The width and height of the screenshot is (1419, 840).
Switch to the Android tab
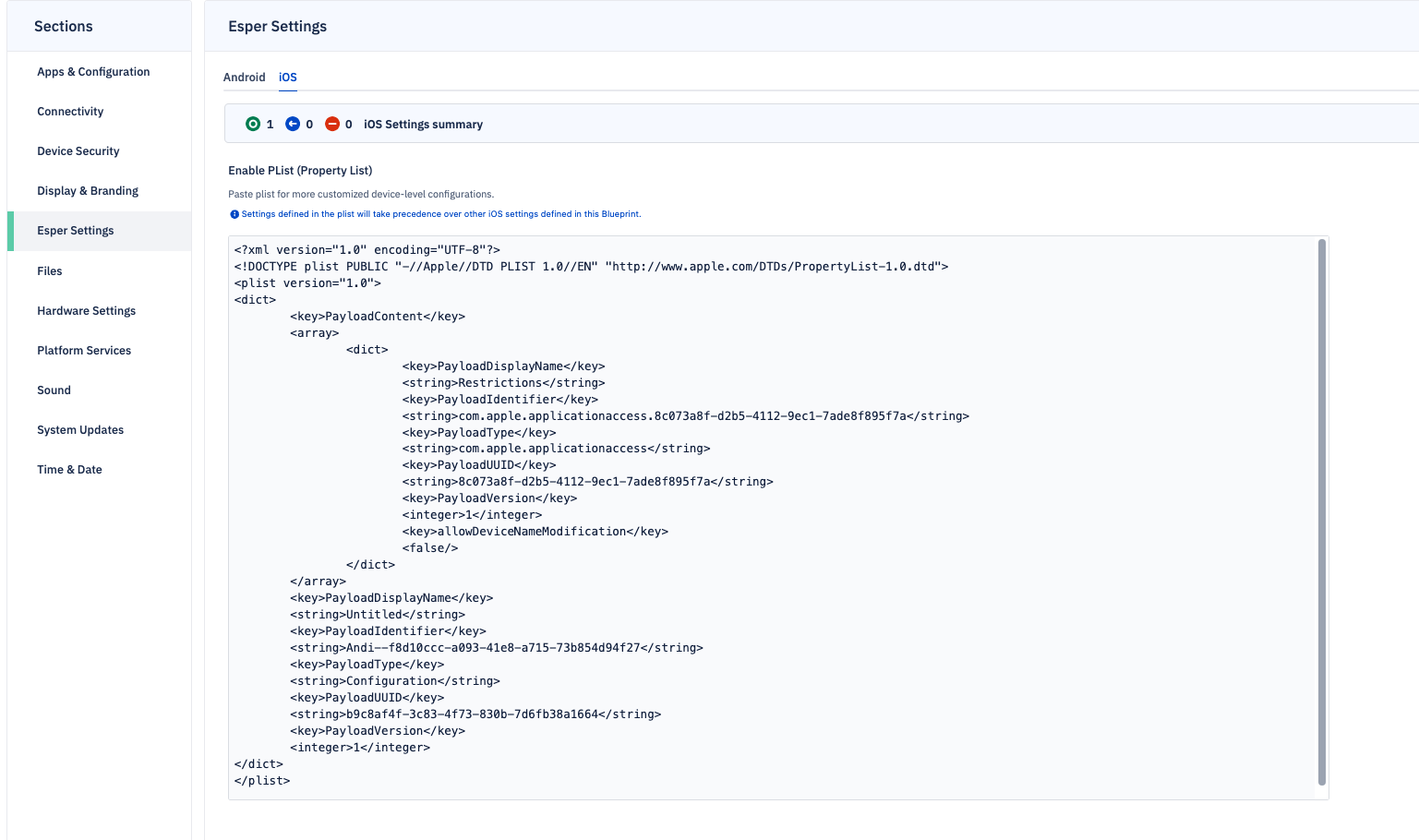tap(245, 78)
